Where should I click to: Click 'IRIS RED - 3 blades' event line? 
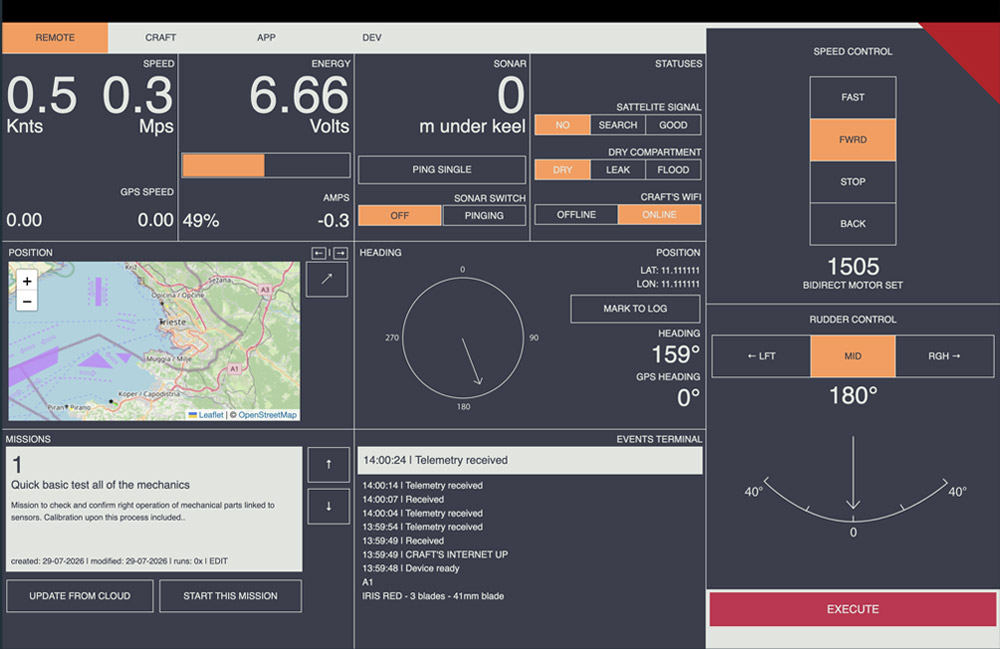pos(433,596)
